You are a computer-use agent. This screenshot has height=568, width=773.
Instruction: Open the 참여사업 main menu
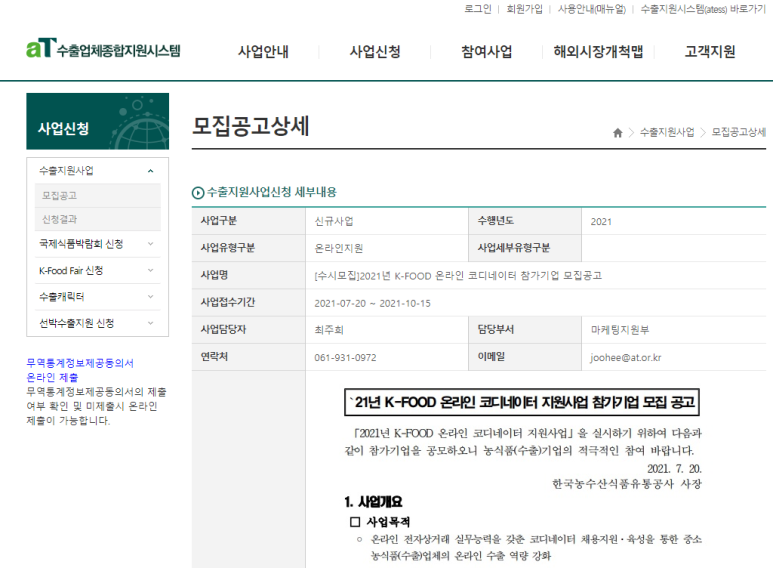(x=487, y=51)
